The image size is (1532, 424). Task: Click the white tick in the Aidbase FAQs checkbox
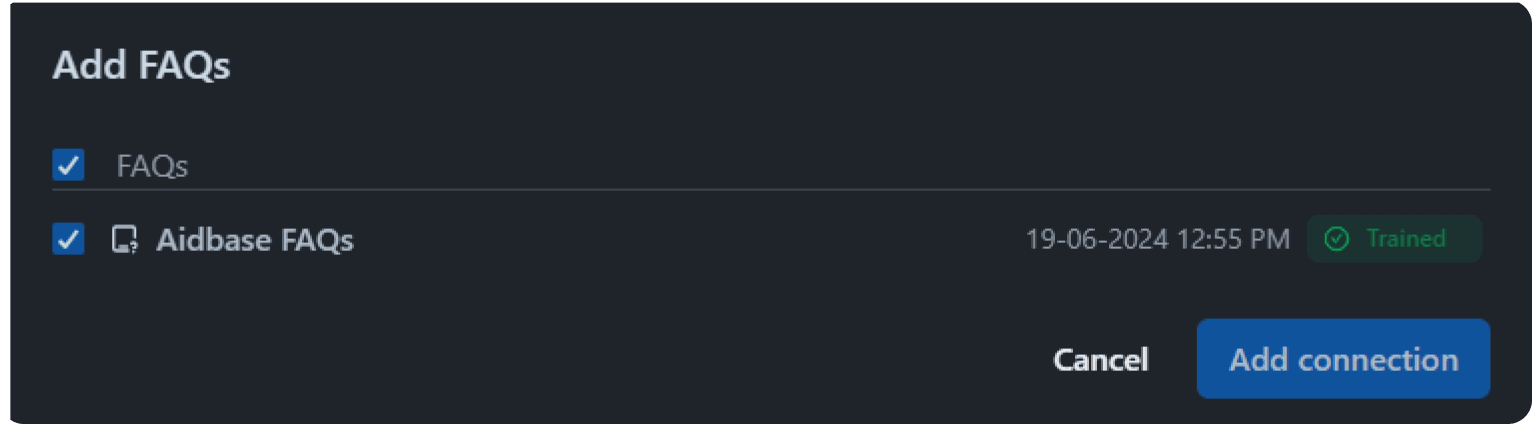pyautogui.click(x=68, y=239)
